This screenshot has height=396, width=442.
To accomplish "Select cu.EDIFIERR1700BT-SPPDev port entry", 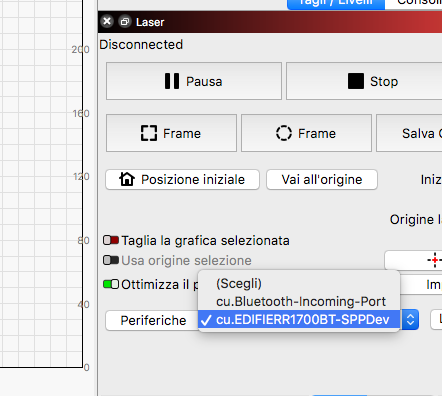I will pos(299,320).
